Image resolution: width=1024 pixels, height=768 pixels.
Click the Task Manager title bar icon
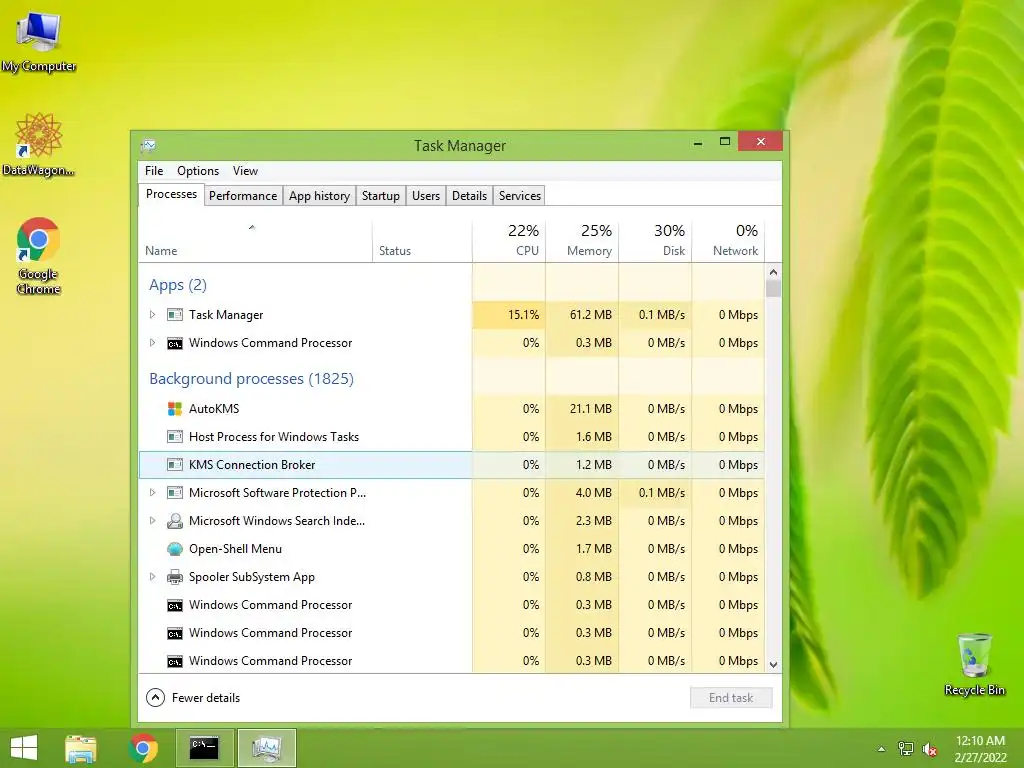tap(148, 145)
